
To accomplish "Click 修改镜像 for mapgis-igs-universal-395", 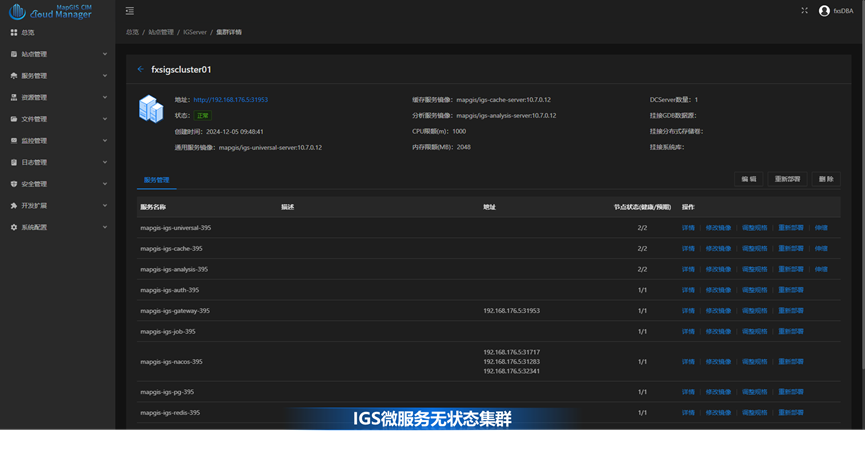I will click(718, 228).
